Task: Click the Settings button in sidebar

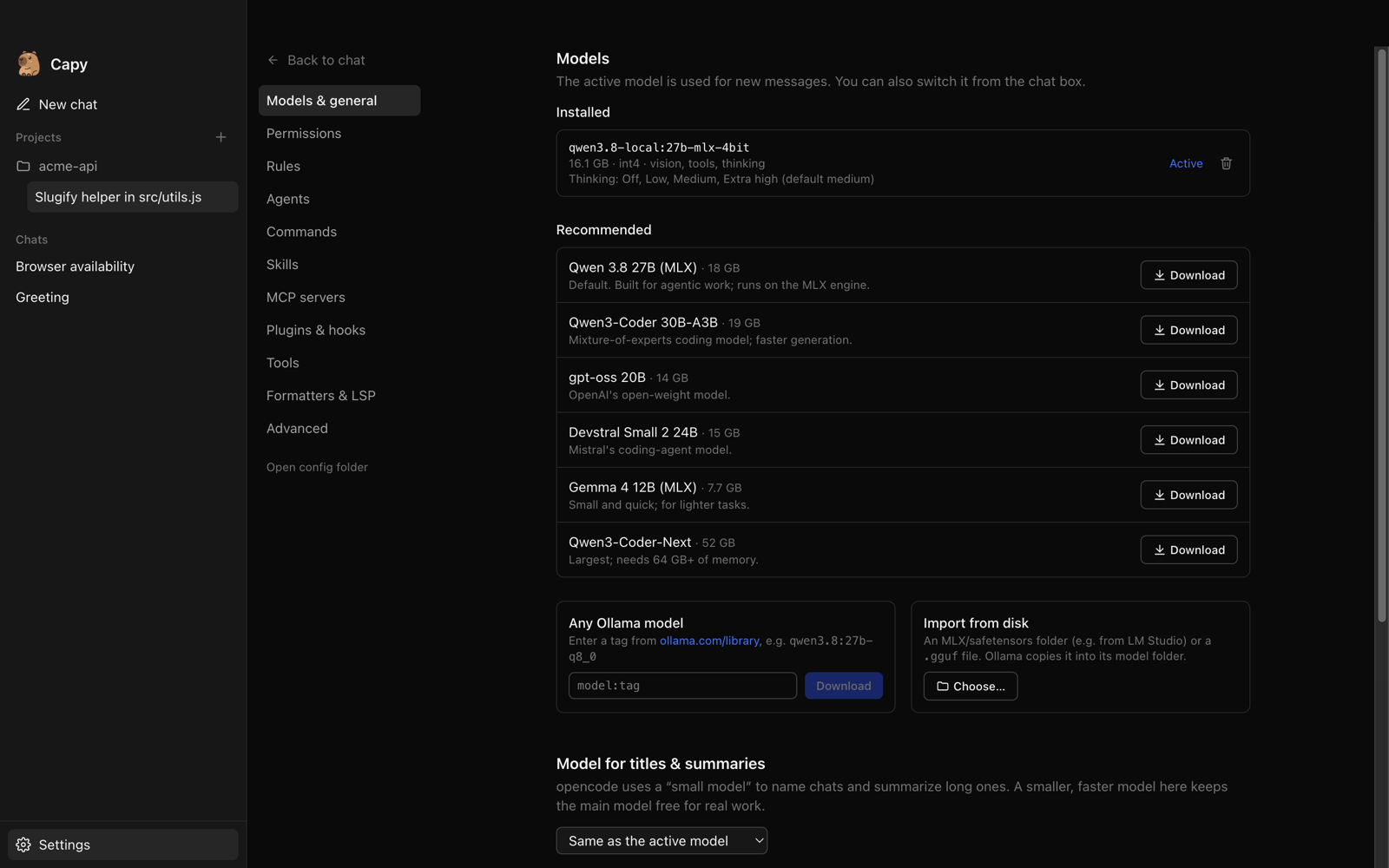Action: 123,845
